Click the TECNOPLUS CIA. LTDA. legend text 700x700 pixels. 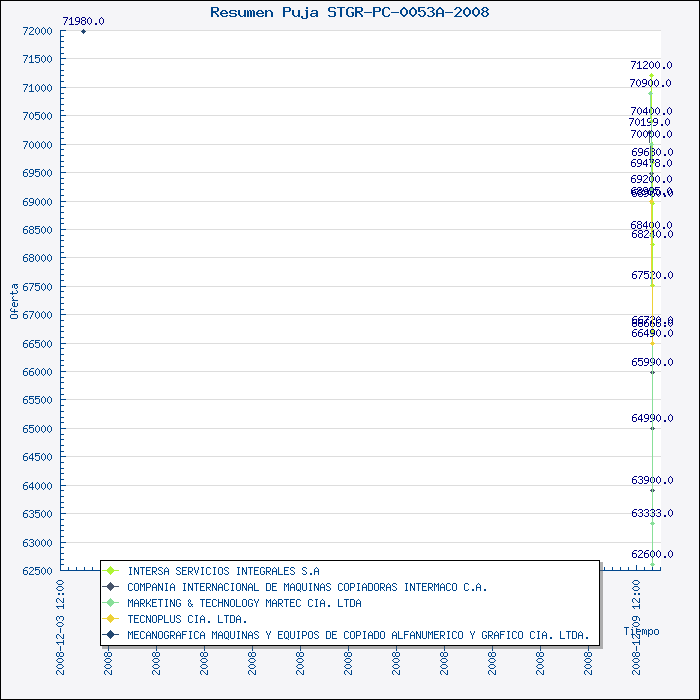[188, 619]
